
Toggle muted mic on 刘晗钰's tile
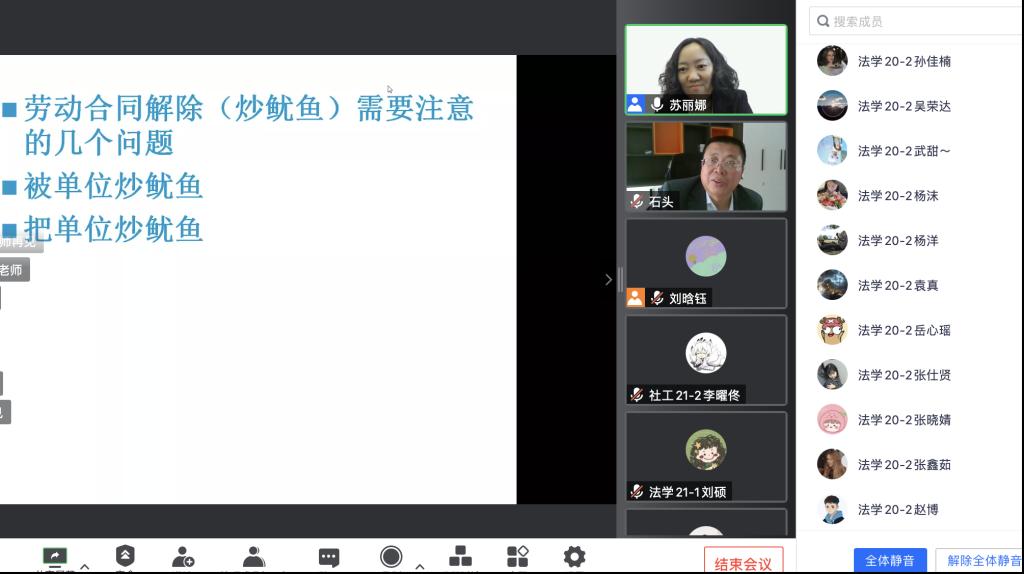[657, 298]
